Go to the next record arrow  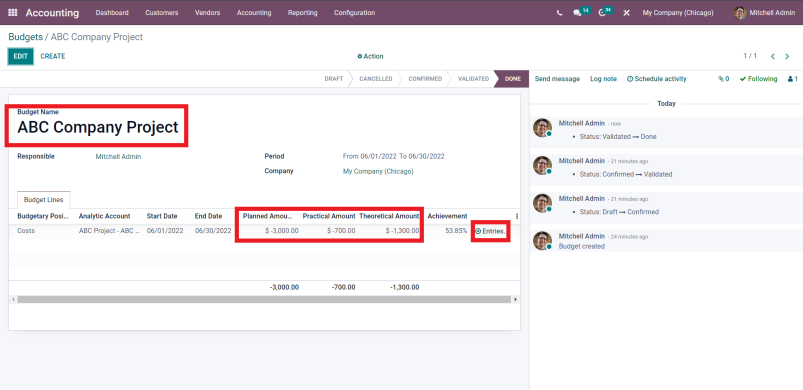[787, 56]
